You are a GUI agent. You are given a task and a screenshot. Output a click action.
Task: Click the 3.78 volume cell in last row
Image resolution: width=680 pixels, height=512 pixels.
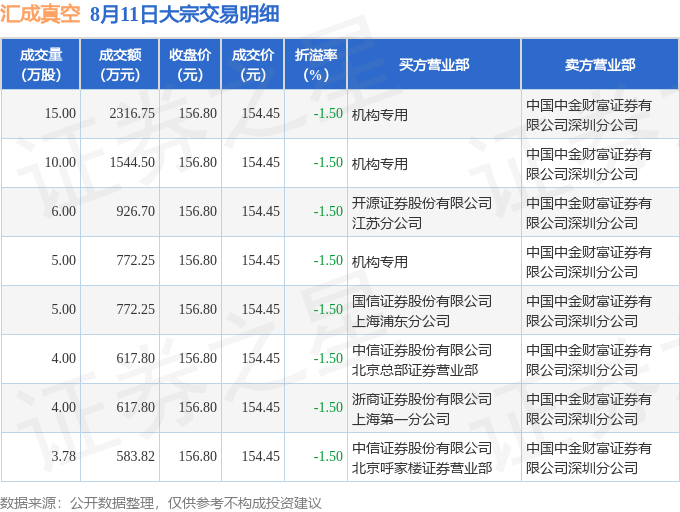[41, 457]
